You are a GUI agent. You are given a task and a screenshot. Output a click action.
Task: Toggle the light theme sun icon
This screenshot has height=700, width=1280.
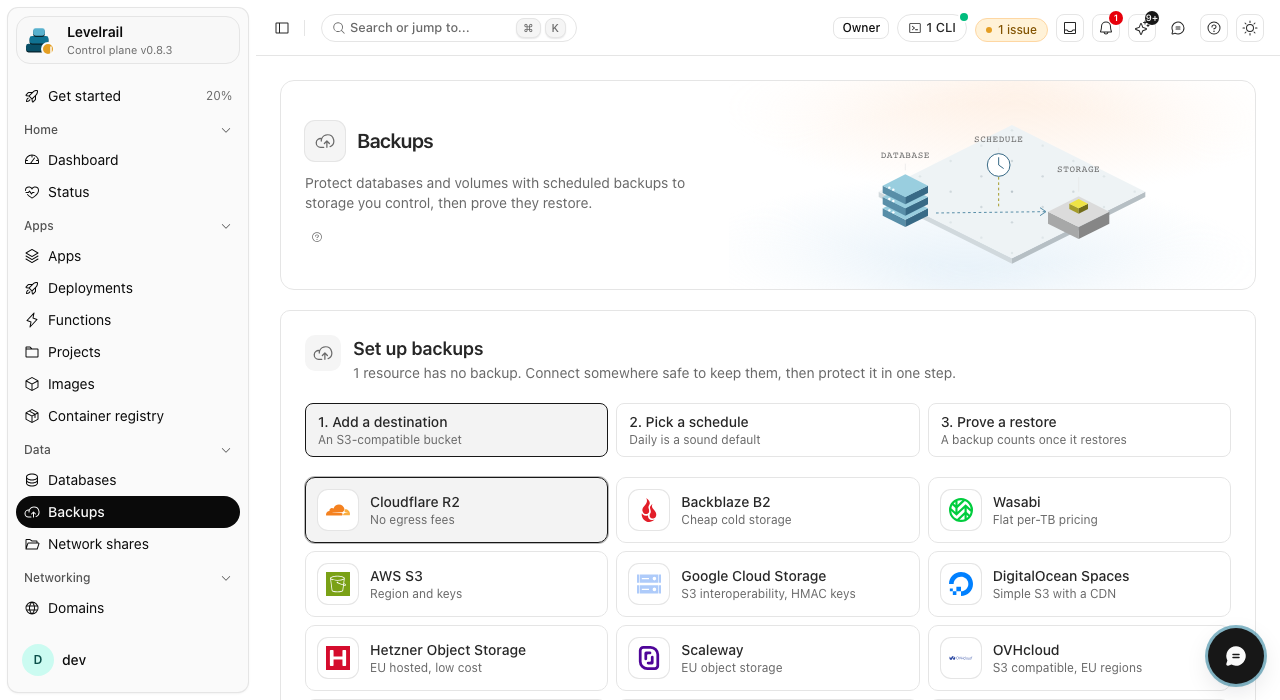(1250, 28)
